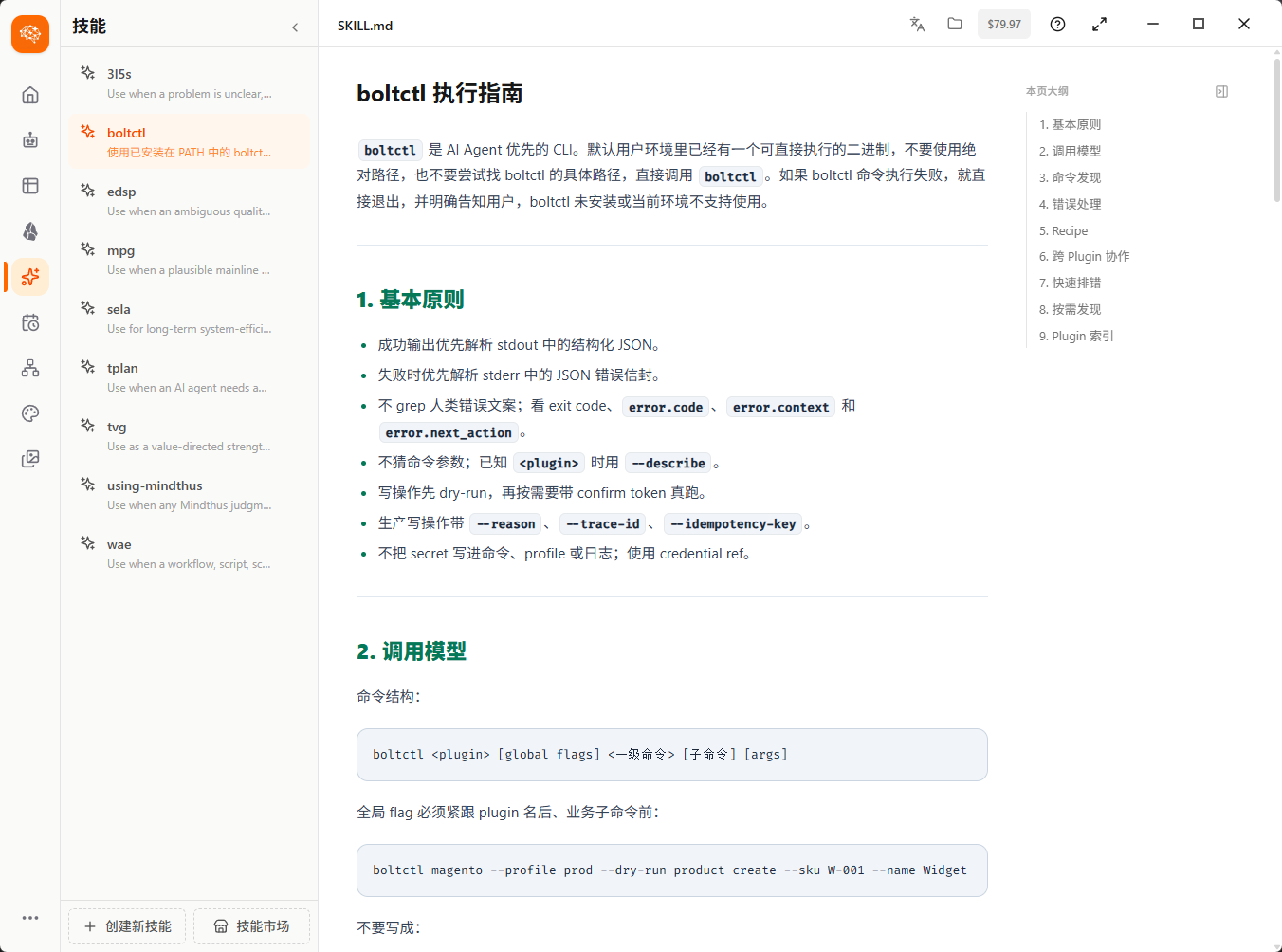The width and height of the screenshot is (1282, 952).
Task: Open the more options ellipsis icon
Action: pos(30,918)
